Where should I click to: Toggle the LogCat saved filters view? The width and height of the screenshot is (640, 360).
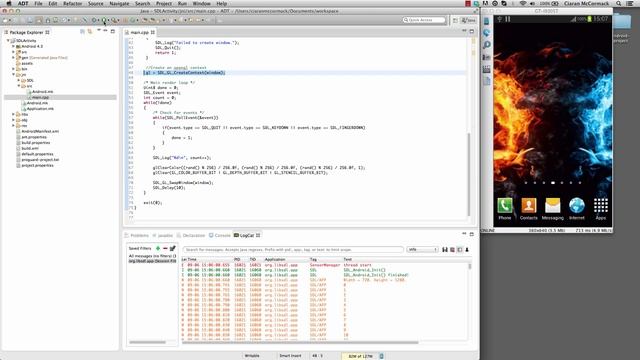click(460, 249)
